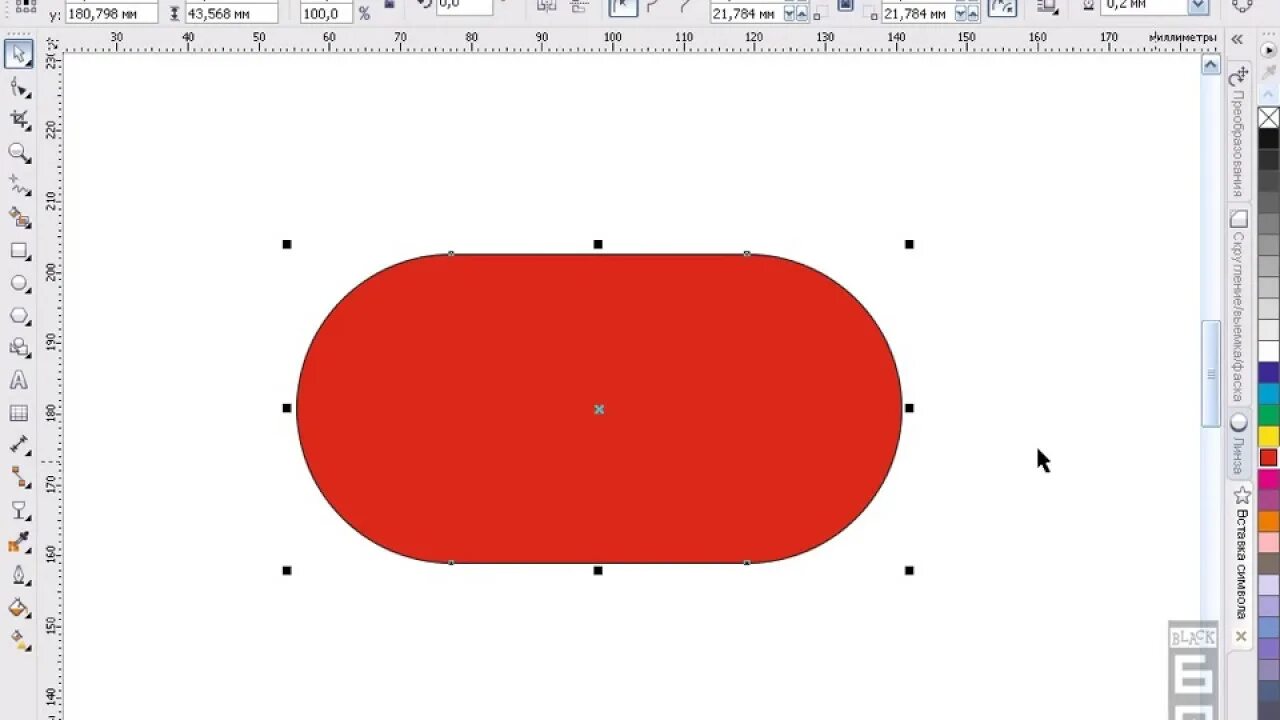Increase first corner radius with up arrow
The height and width of the screenshot is (720, 1280).
point(803,14)
